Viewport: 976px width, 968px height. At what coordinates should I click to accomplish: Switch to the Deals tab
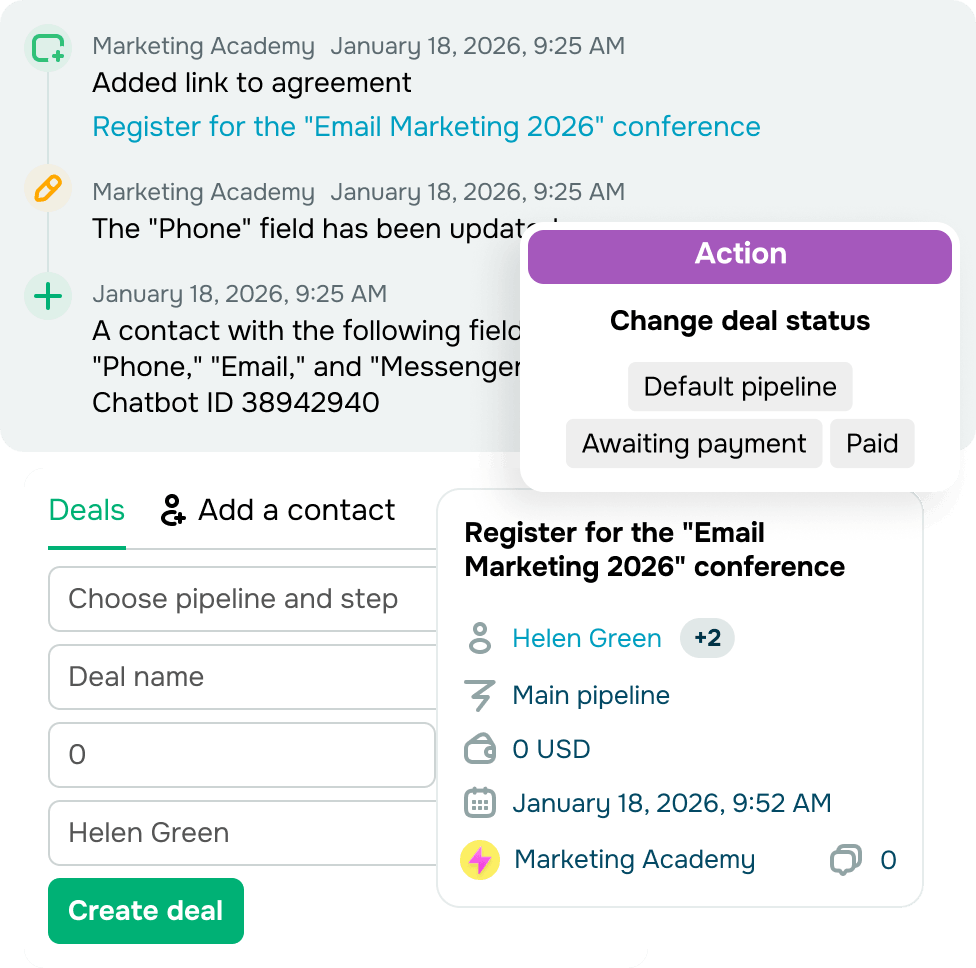[86, 510]
